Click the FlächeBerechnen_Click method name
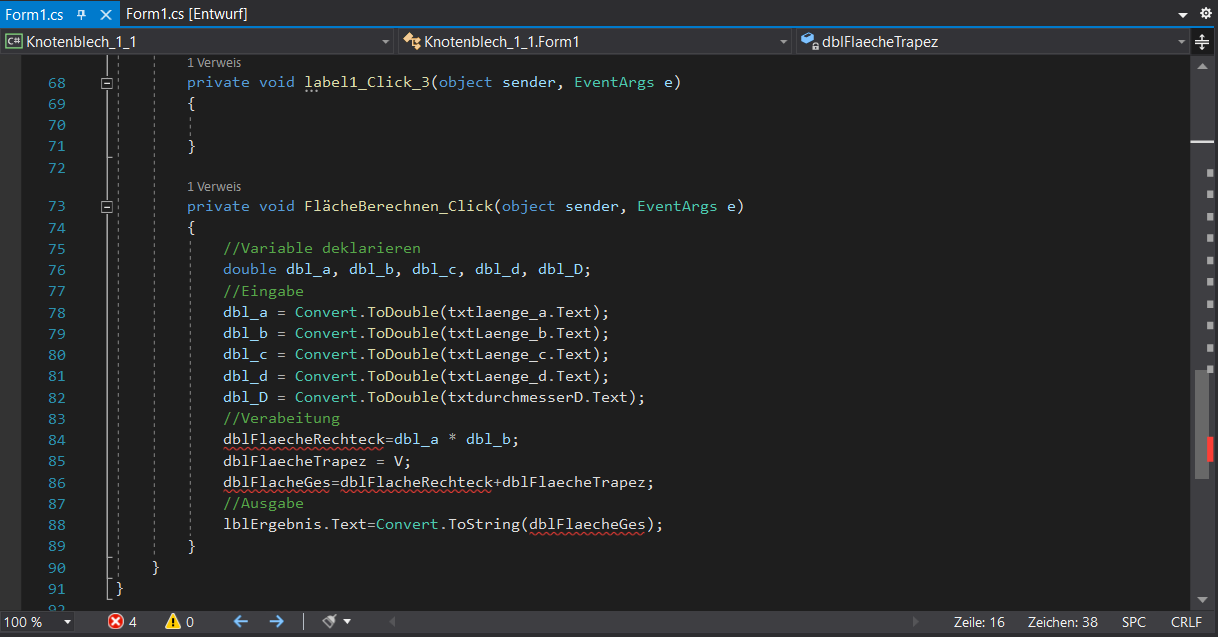The image size is (1218, 637). point(399,207)
